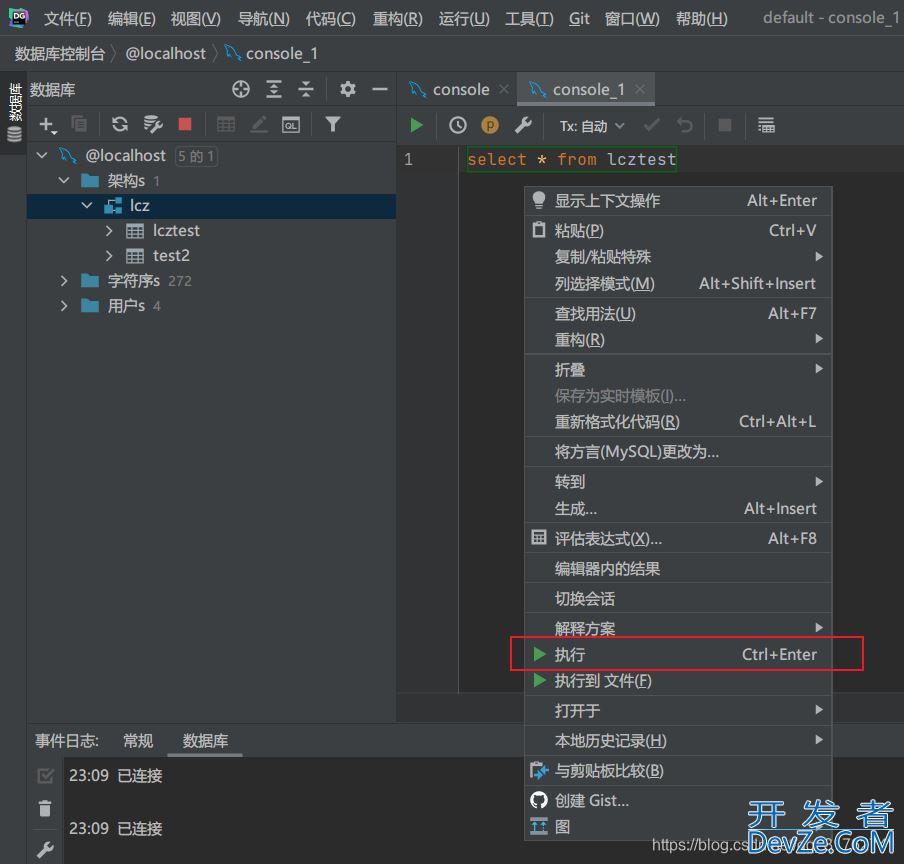Choose 重新格式化代码(R) in the context menu

[x=678, y=422]
